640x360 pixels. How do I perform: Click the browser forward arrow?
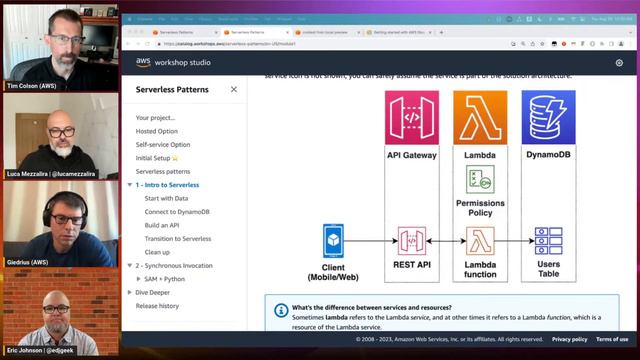pos(138,44)
